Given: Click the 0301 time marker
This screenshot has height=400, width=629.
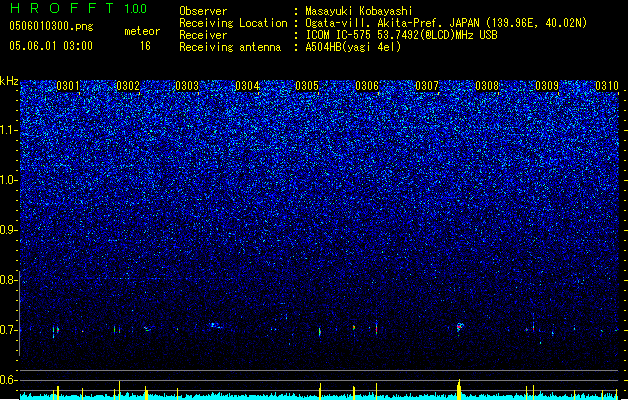Looking at the screenshot, I should (68, 86).
